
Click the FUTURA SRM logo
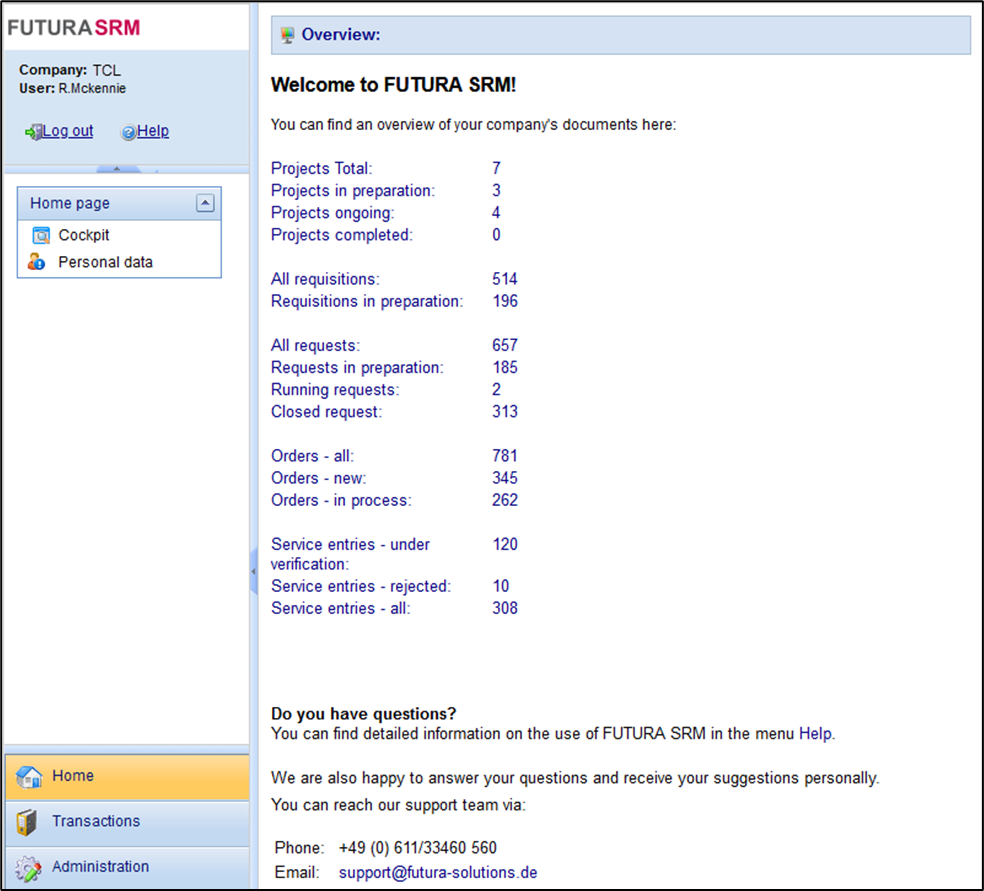74,28
